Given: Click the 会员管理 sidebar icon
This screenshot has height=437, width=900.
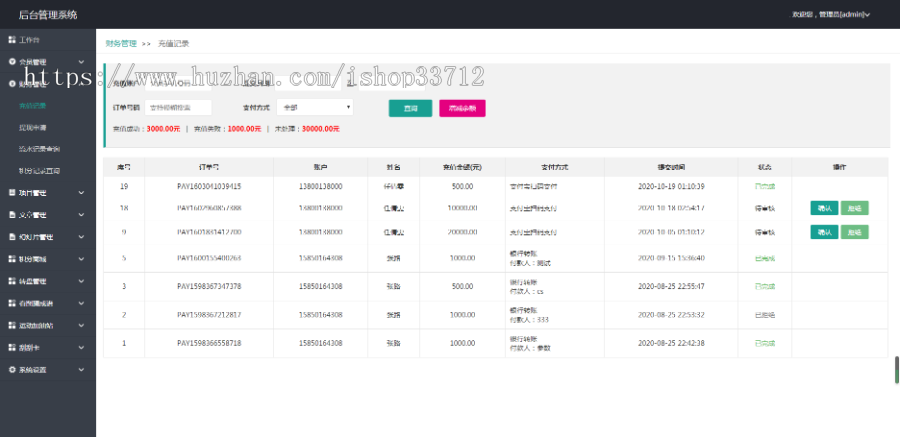Looking at the screenshot, I should pyautogui.click(x=12, y=61).
